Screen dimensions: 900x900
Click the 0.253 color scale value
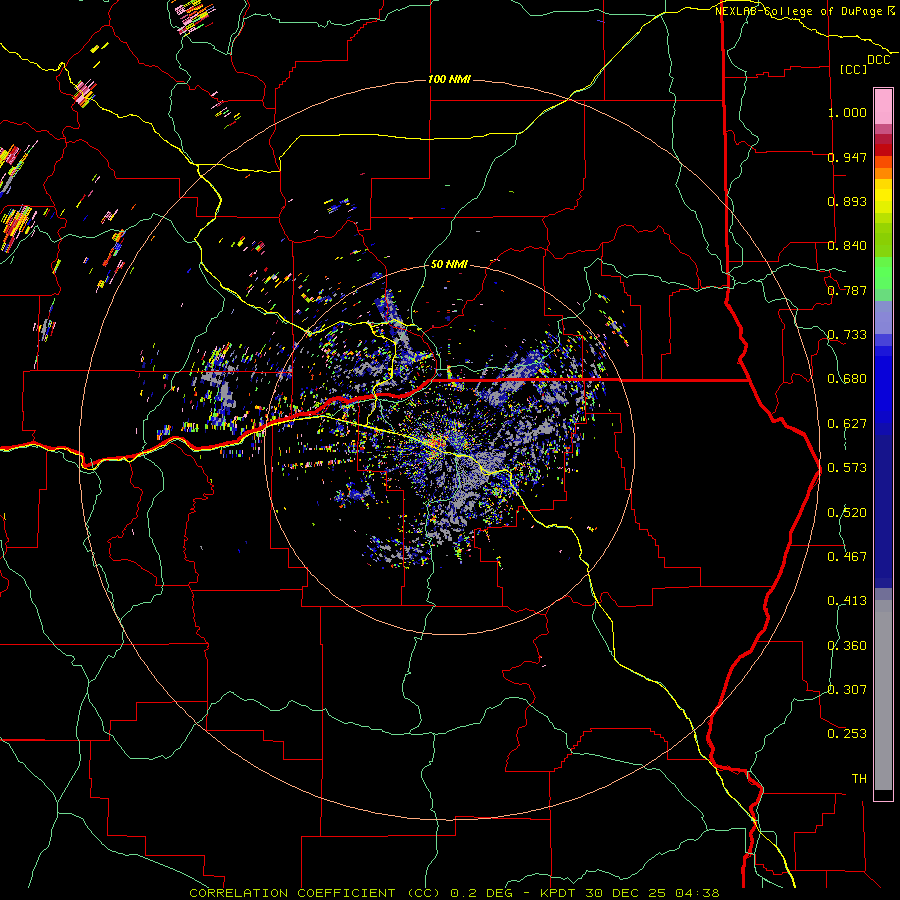pyautogui.click(x=847, y=734)
